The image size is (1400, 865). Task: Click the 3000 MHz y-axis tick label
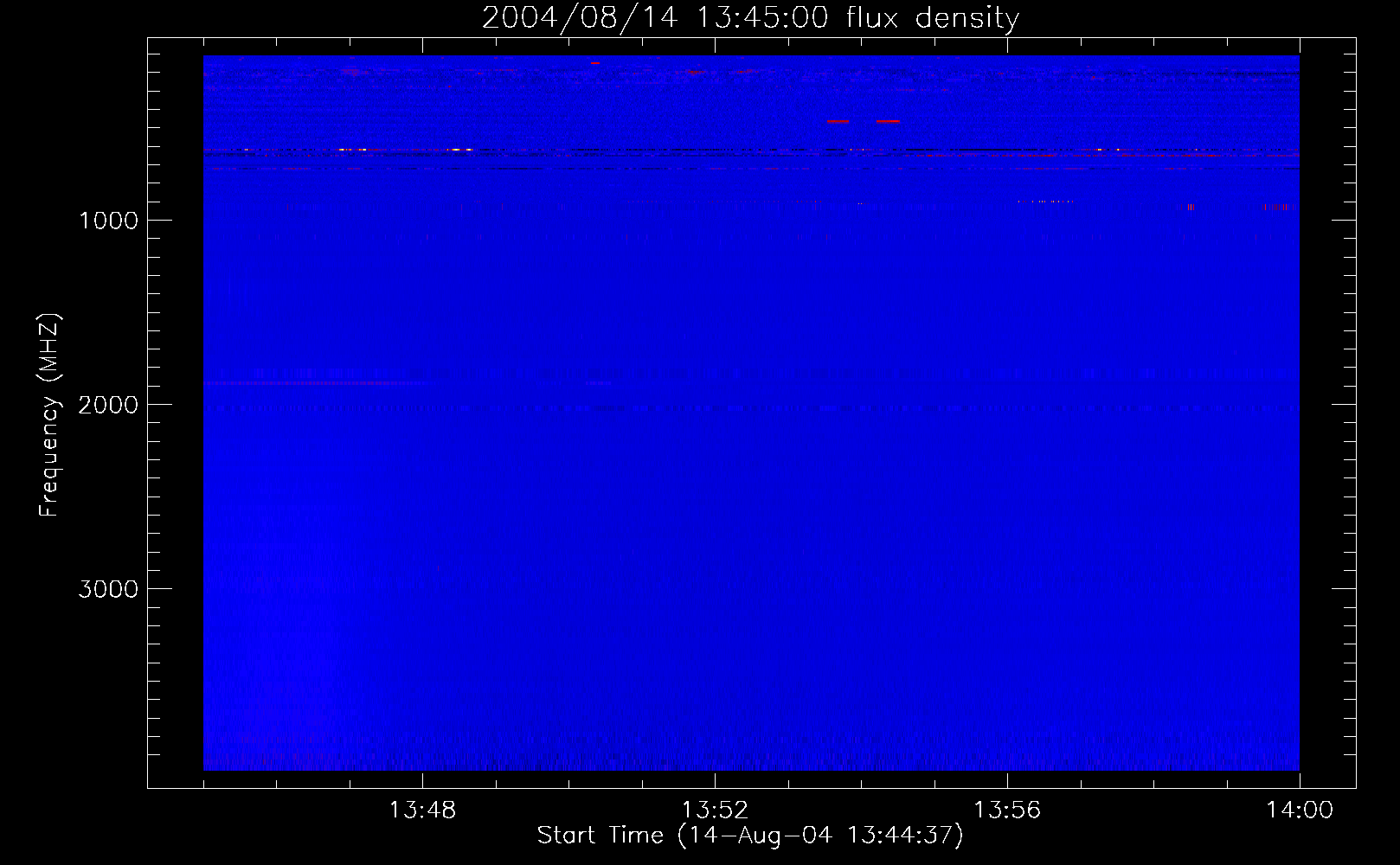point(108,589)
